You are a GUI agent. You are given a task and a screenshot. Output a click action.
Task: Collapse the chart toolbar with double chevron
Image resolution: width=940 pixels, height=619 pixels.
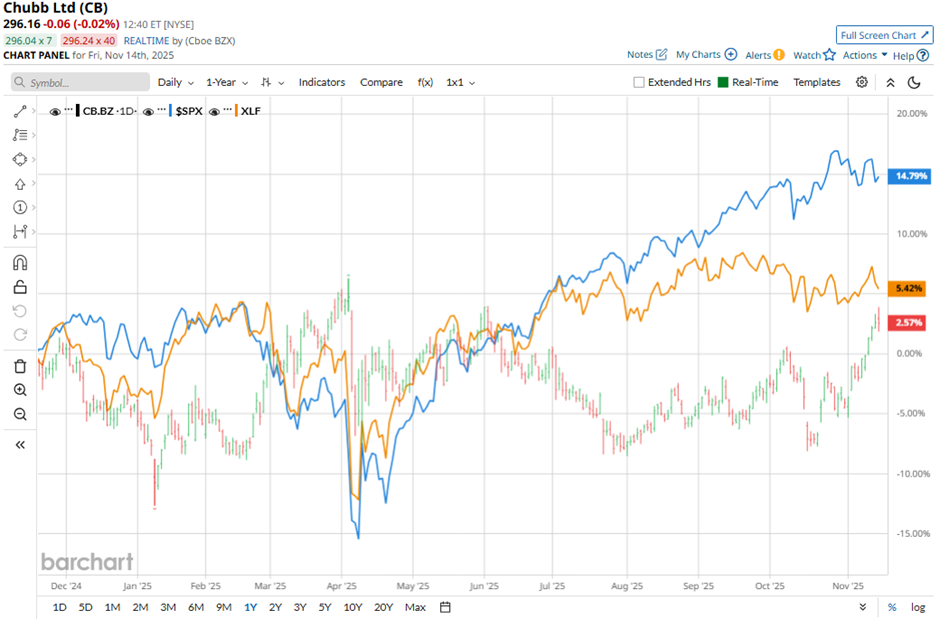click(x=890, y=83)
